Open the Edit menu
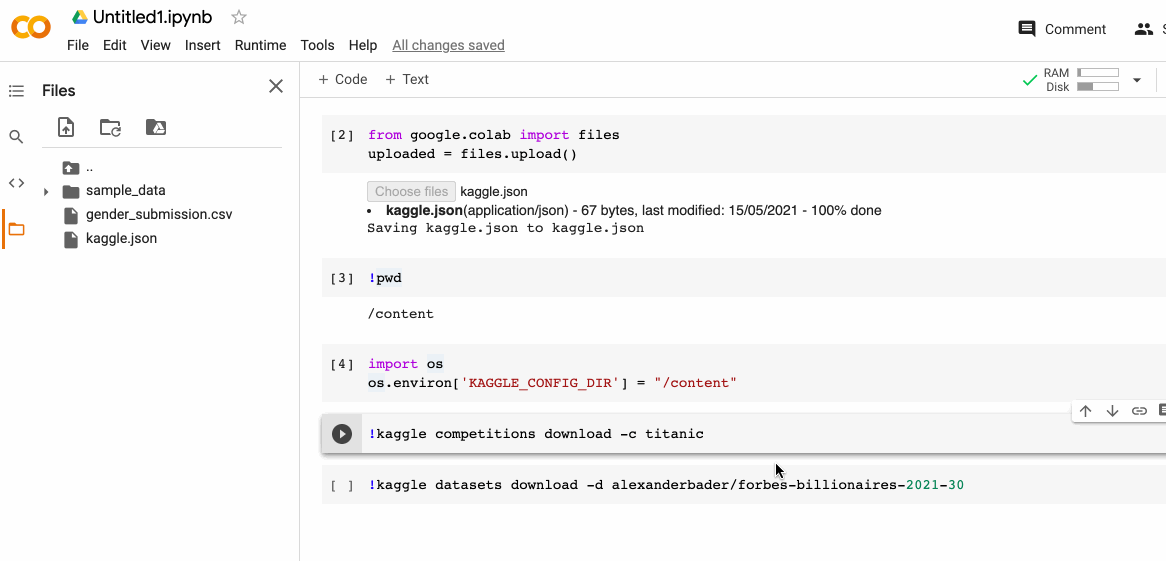Screen dimensions: 1166x561 coord(115,45)
